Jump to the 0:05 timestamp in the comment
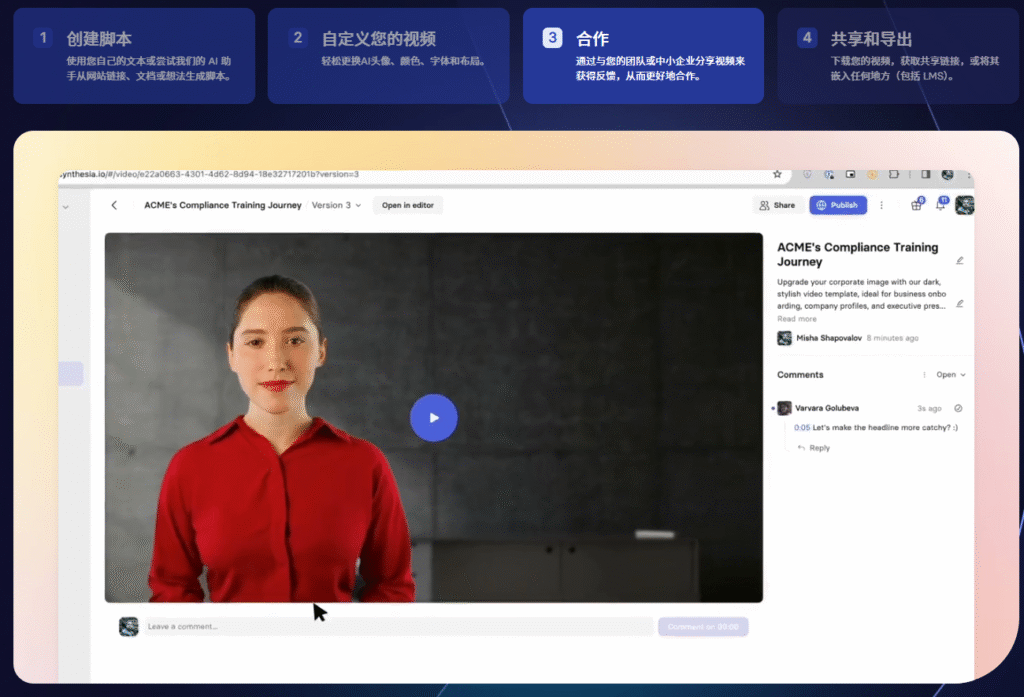 pos(802,428)
